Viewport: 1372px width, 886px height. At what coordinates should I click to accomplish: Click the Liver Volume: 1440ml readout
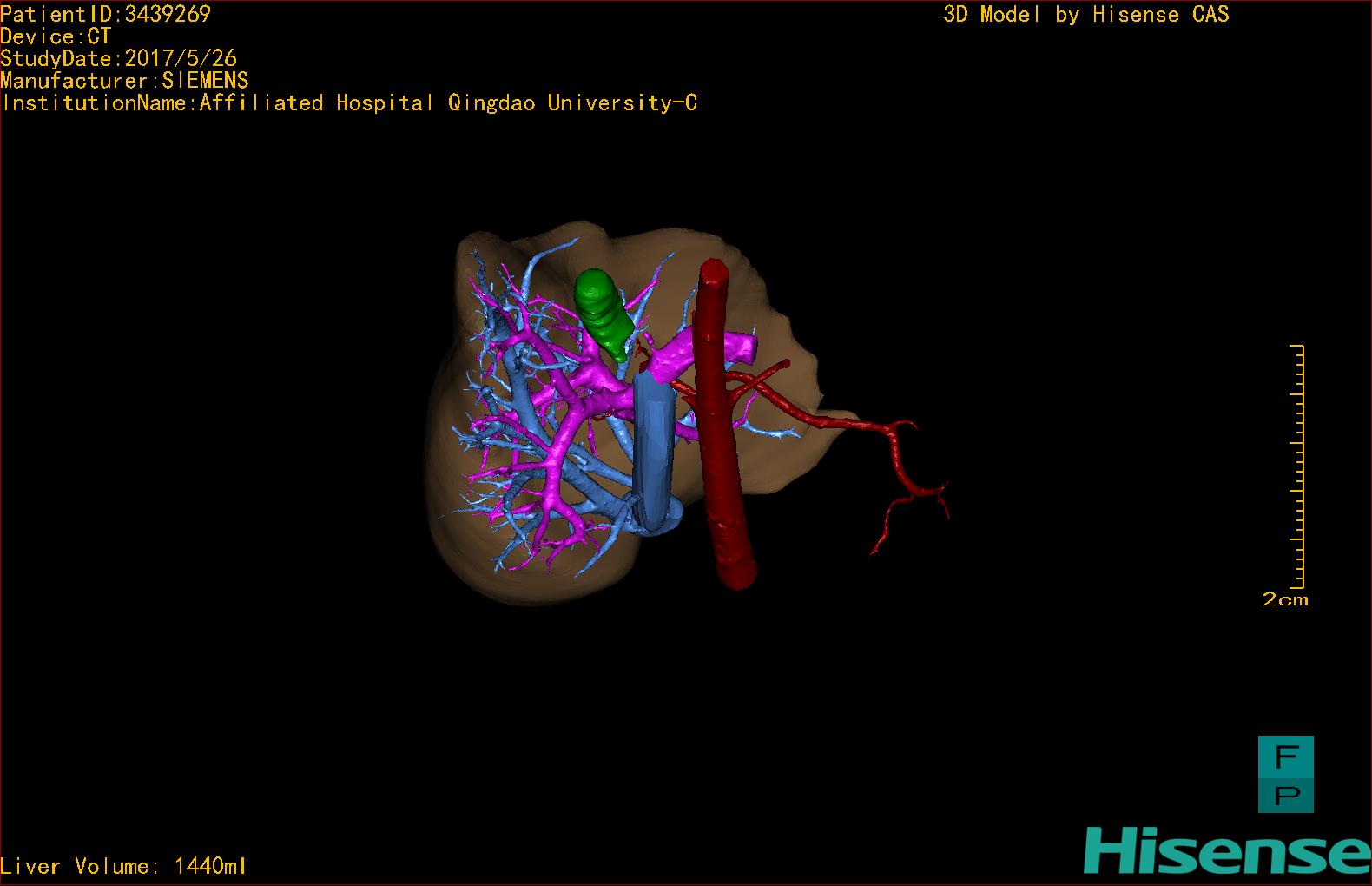[x=123, y=866]
